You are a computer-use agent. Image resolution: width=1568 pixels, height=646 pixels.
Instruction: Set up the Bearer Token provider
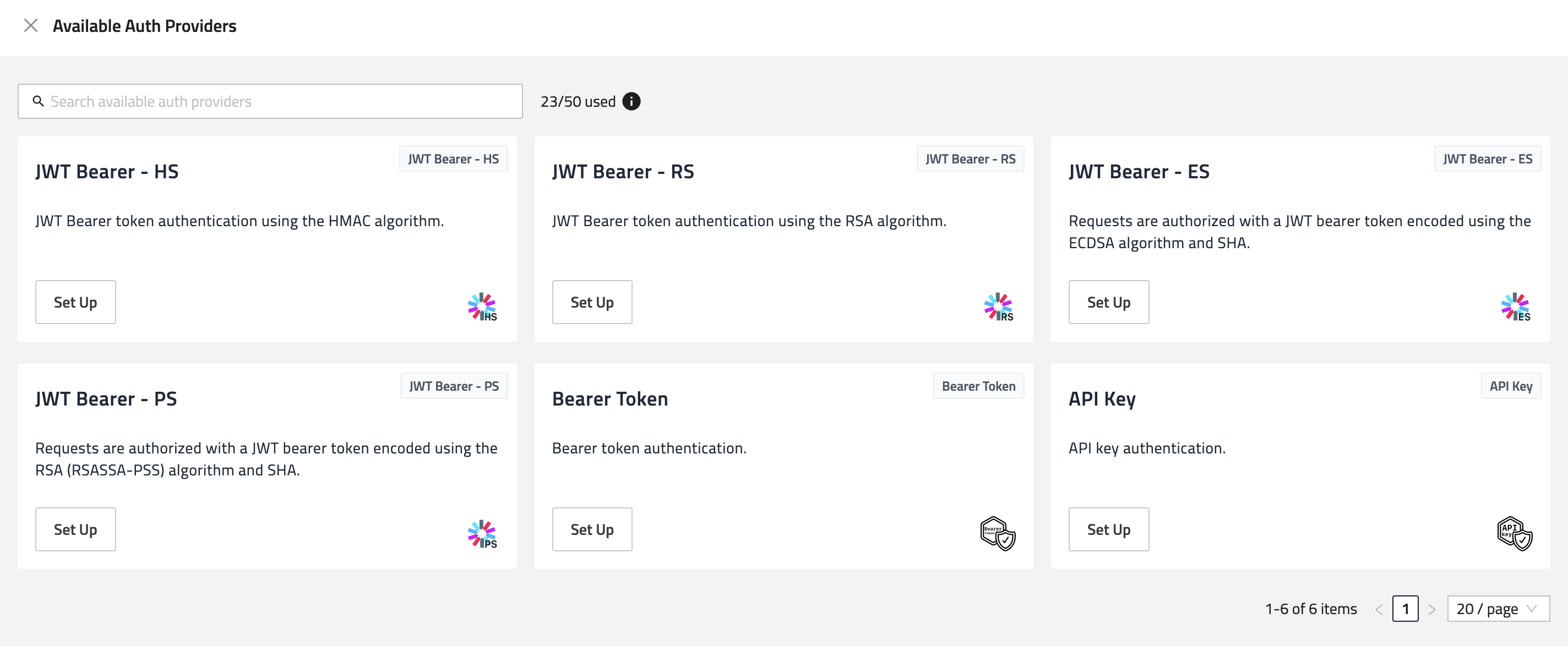pyautogui.click(x=592, y=529)
